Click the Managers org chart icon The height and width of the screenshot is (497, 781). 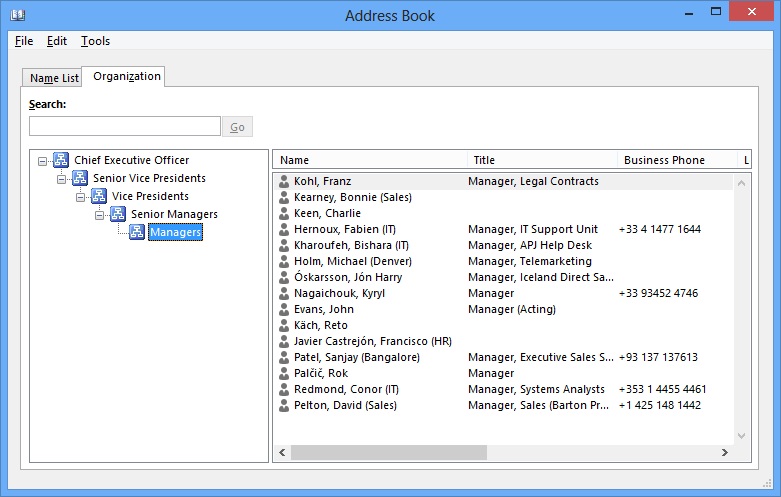click(x=137, y=232)
